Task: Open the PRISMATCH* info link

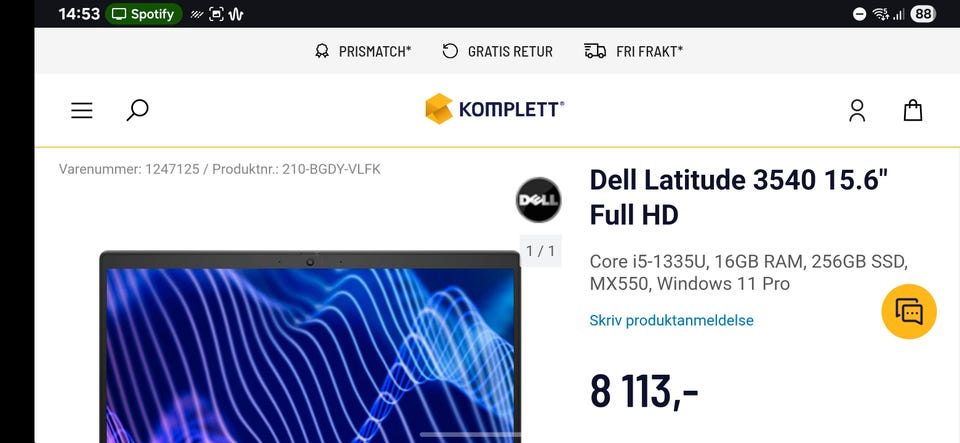Action: click(375, 52)
